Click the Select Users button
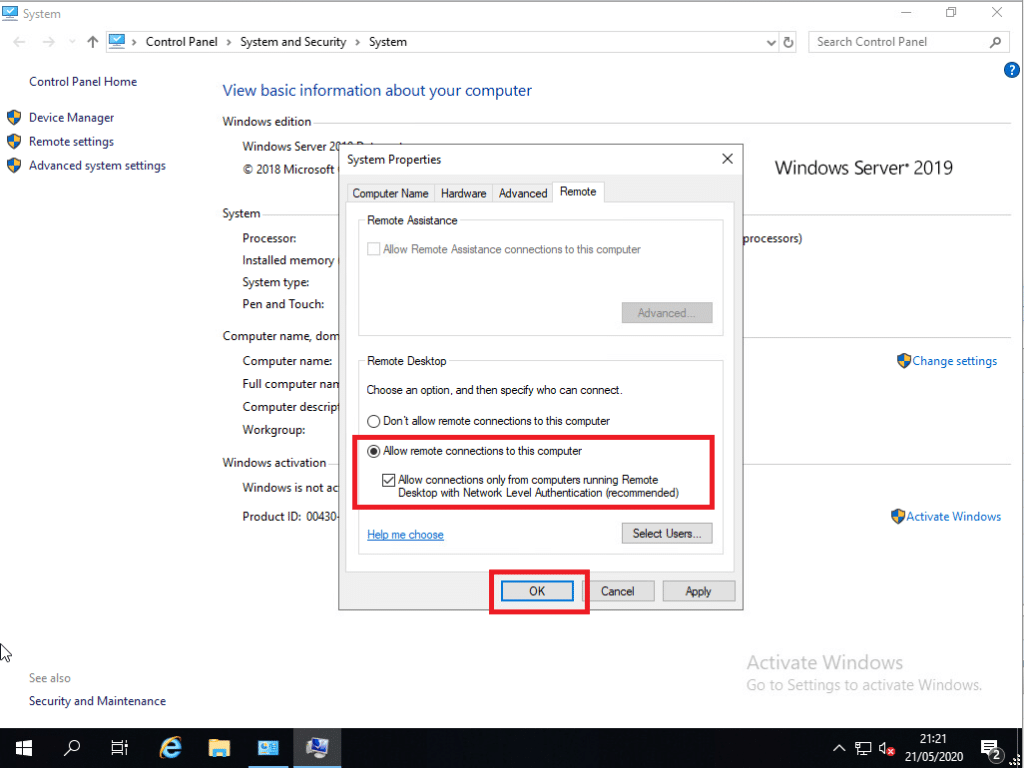The height and width of the screenshot is (768, 1024). click(667, 534)
